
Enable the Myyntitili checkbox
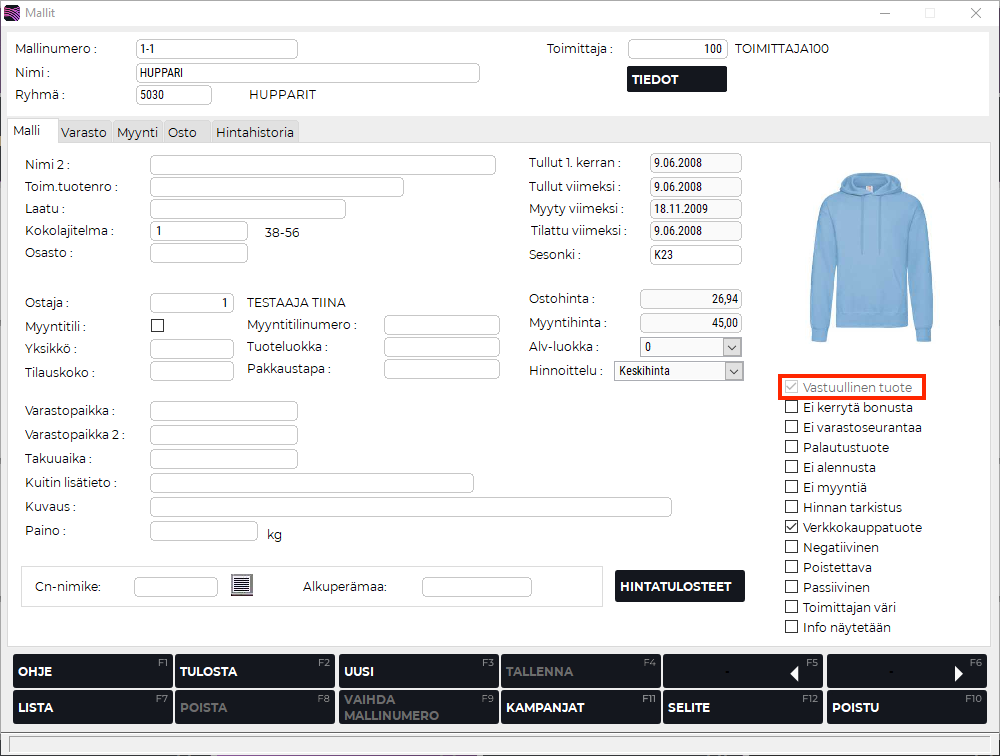157,325
